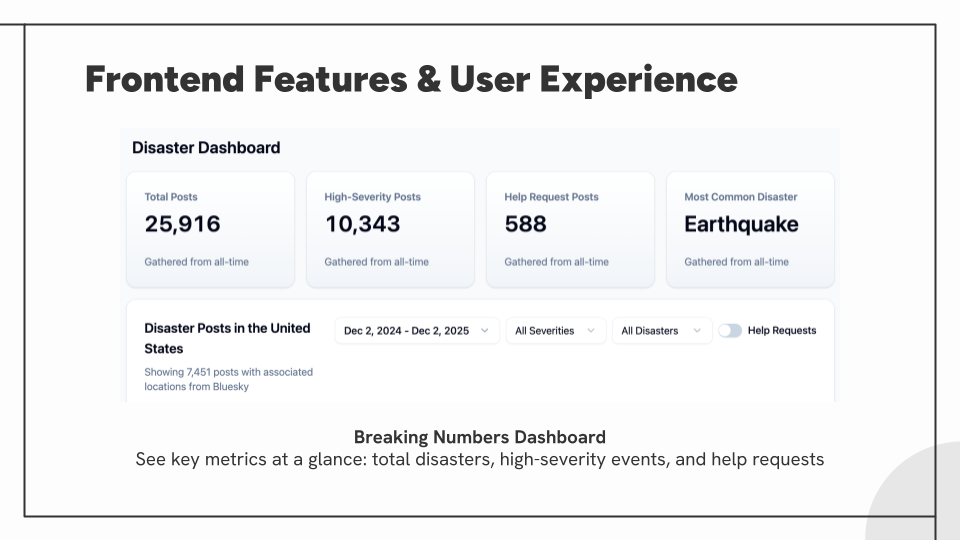
Task: Select the Total Posts card
Action: [x=210, y=230]
